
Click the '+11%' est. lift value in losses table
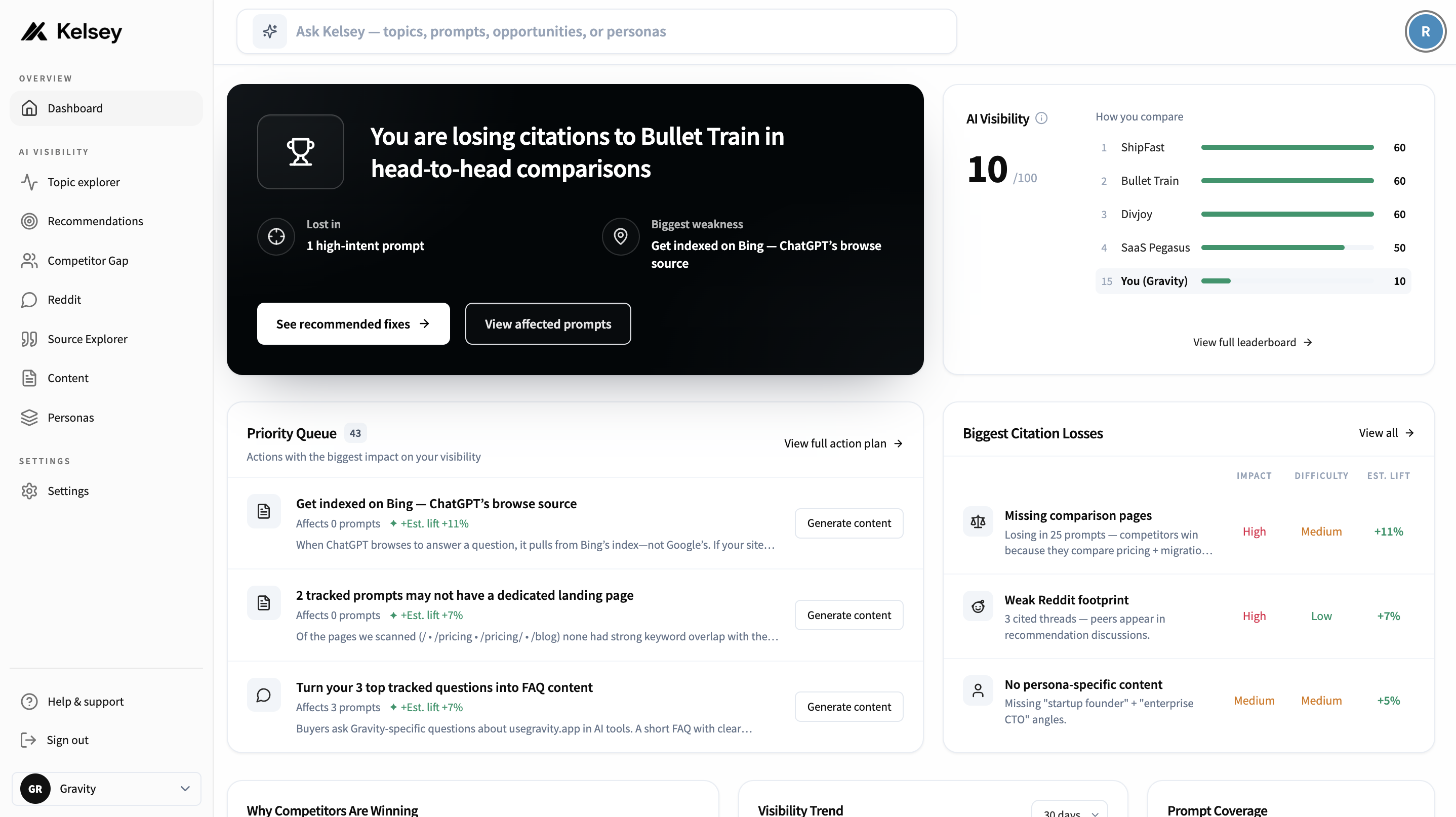click(x=1388, y=532)
